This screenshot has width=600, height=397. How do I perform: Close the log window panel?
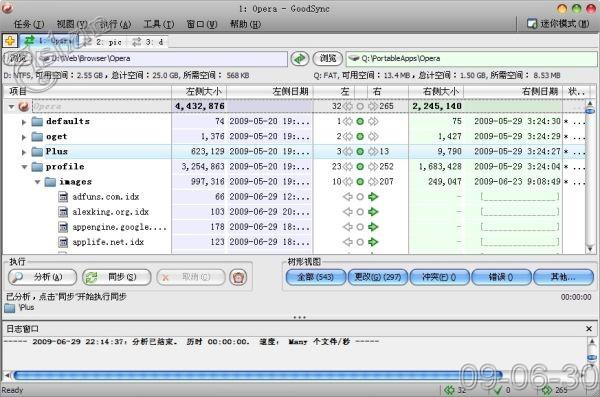[589, 328]
